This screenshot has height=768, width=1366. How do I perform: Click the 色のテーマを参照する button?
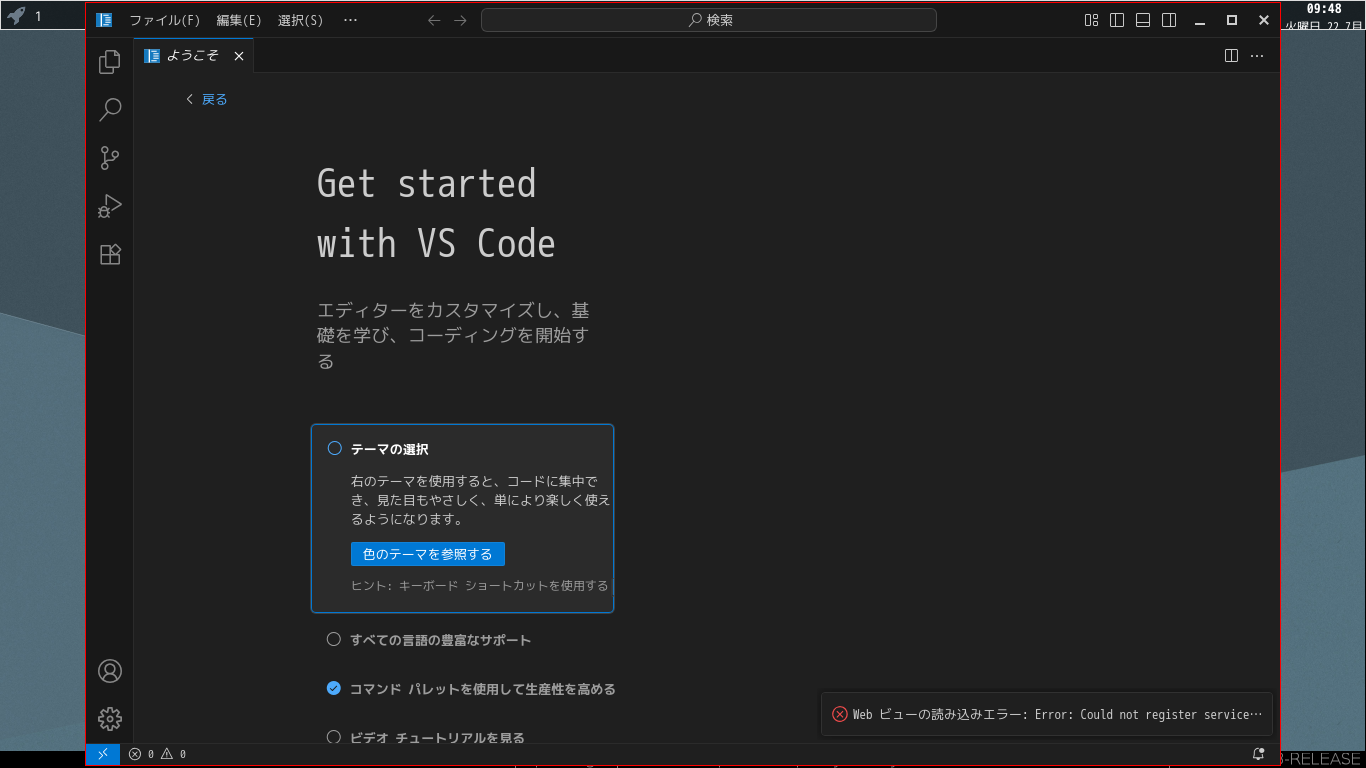[428, 554]
